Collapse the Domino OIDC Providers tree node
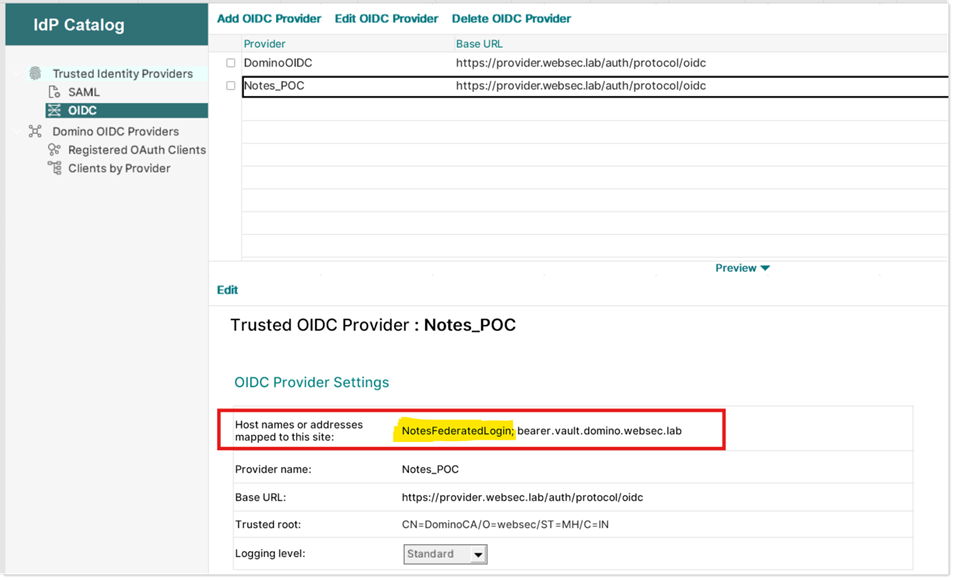955x580 pixels. pos(17,132)
